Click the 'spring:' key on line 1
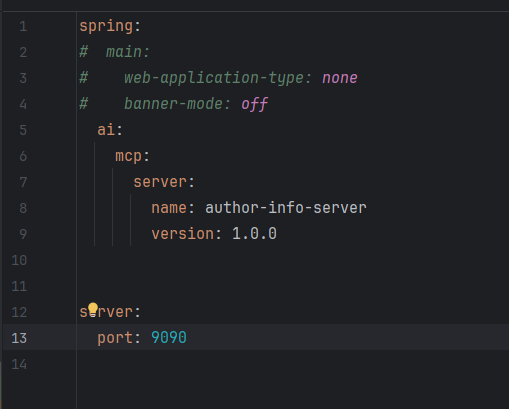This screenshot has width=509, height=409. coord(110,26)
